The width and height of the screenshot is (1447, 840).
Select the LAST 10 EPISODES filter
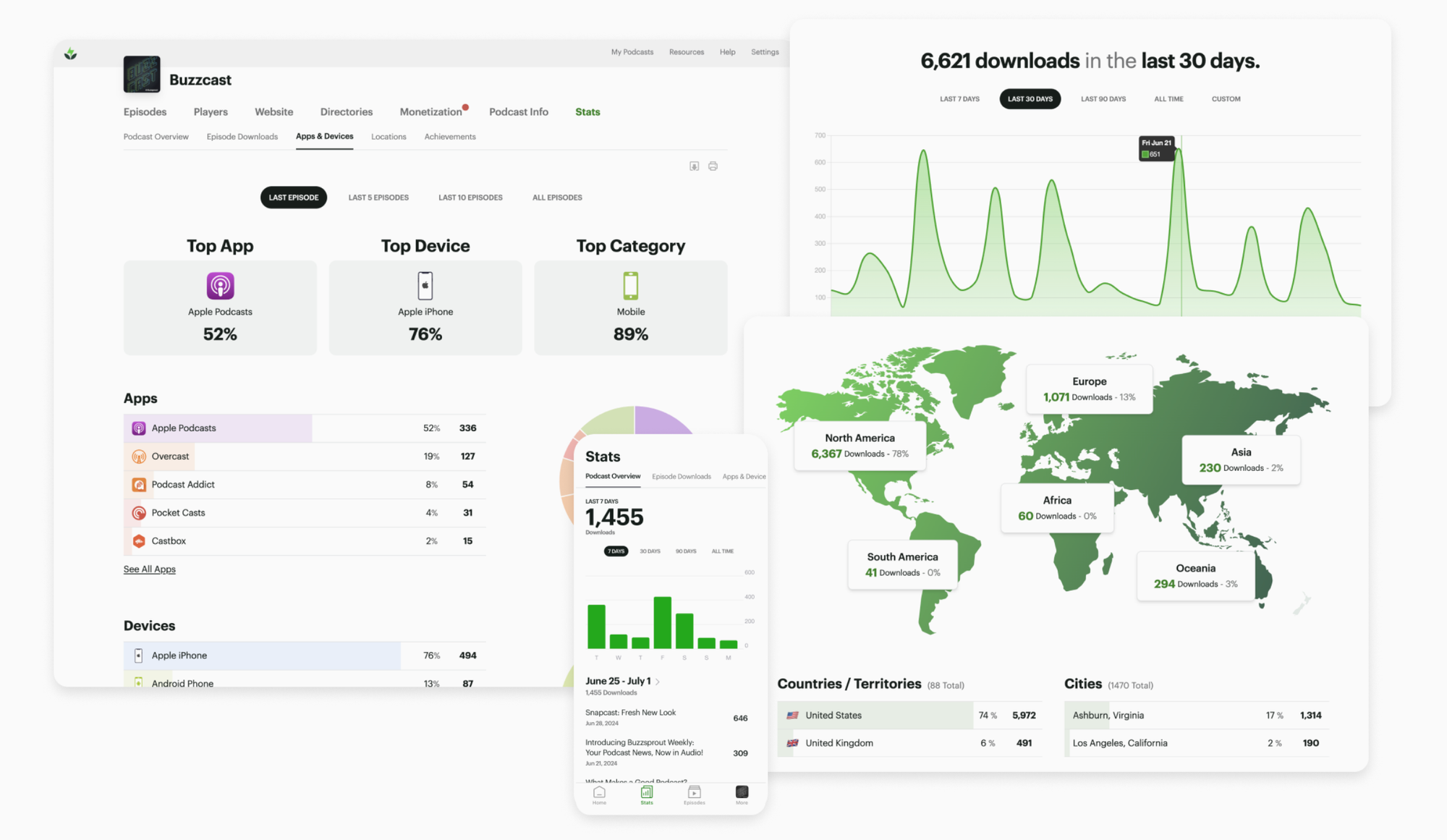(x=470, y=198)
